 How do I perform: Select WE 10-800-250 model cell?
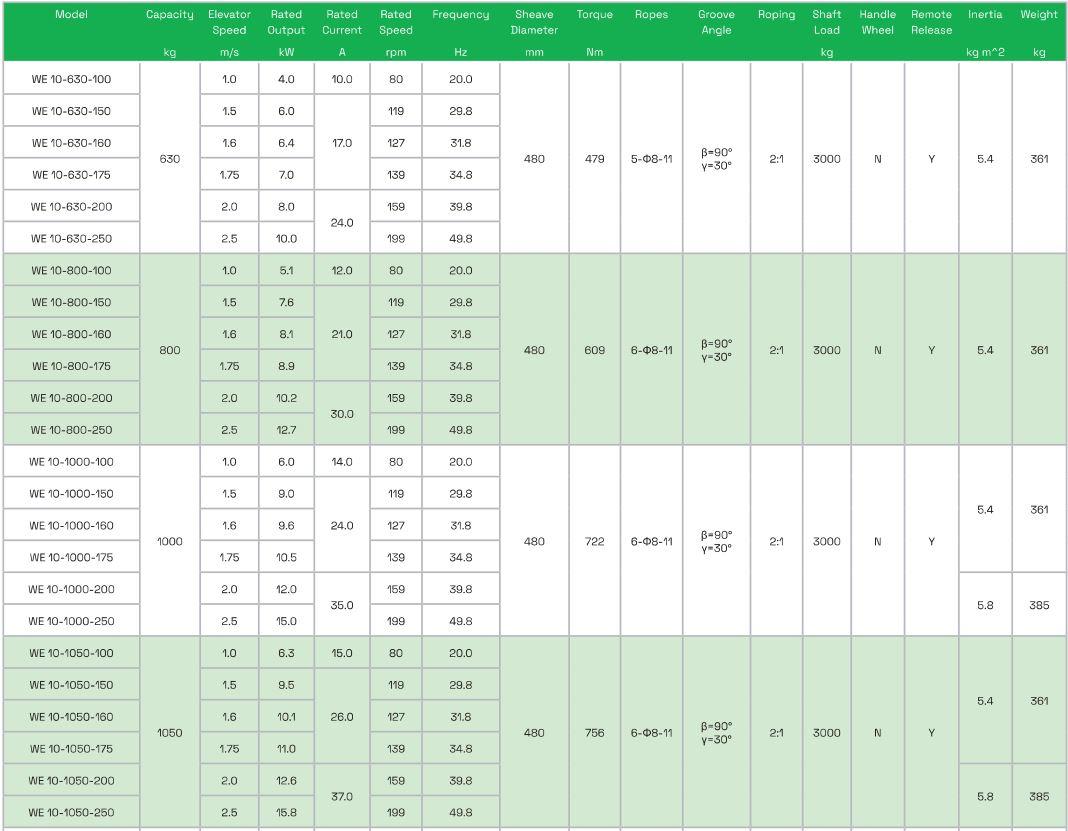pyautogui.click(x=71, y=430)
